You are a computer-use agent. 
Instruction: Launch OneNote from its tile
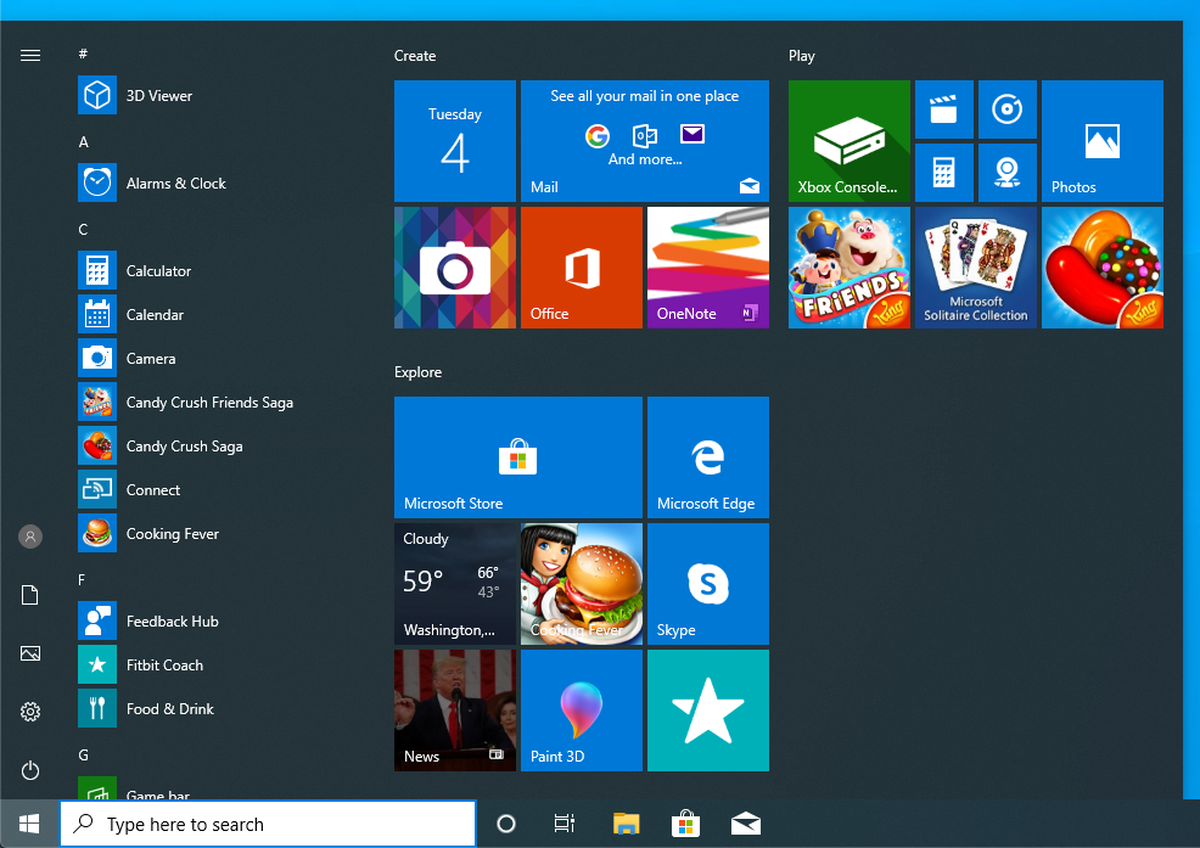[708, 267]
